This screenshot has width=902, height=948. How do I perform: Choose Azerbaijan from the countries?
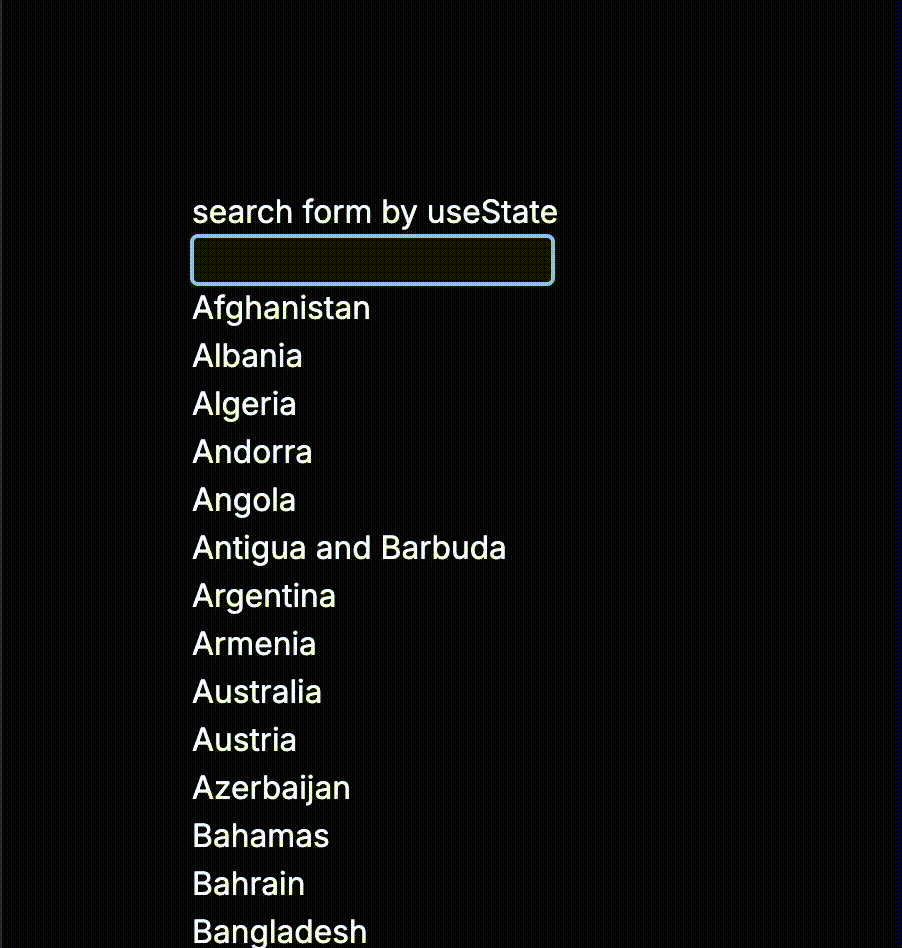271,788
